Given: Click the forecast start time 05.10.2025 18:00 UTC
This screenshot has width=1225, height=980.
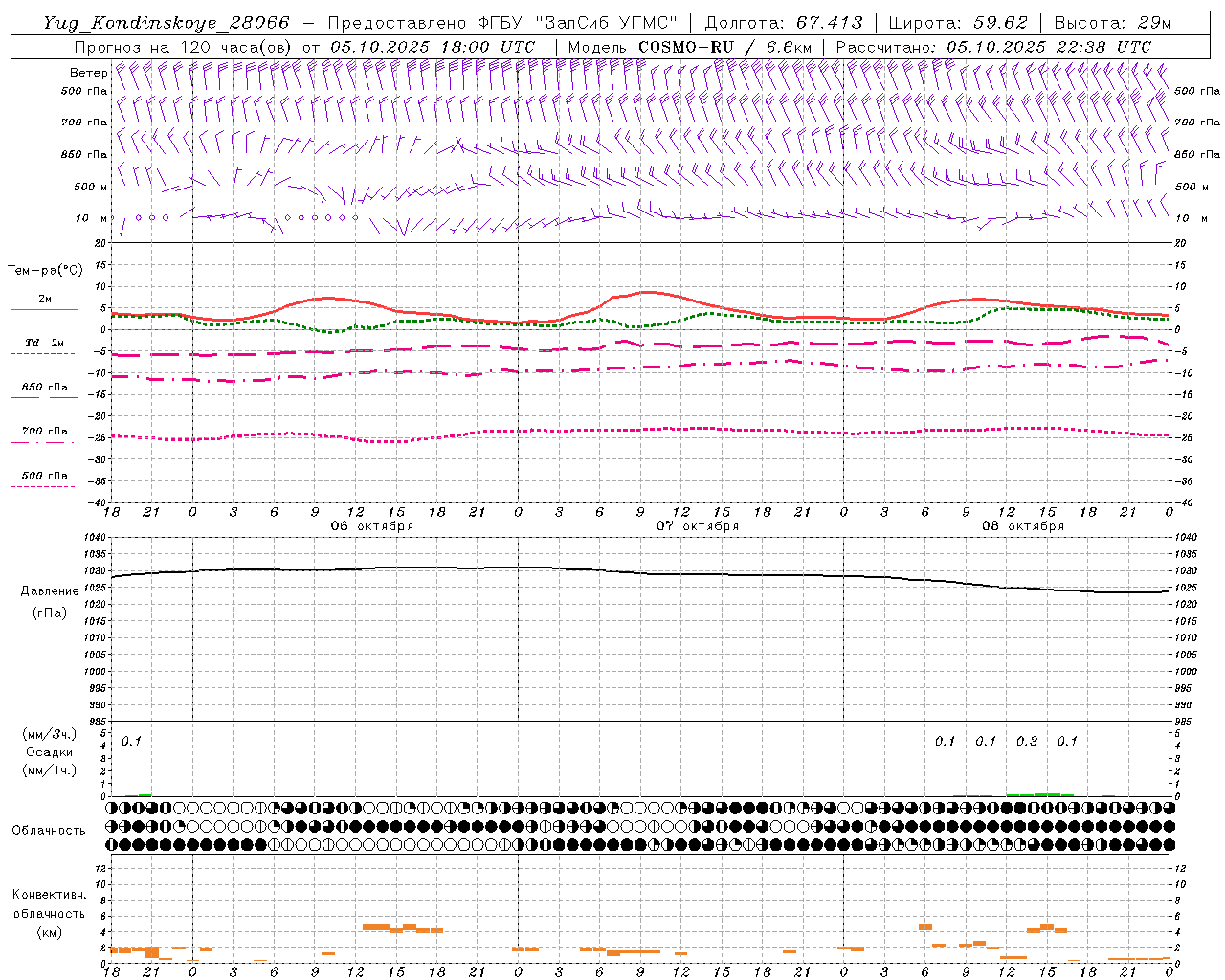Looking at the screenshot, I should pos(433,47).
